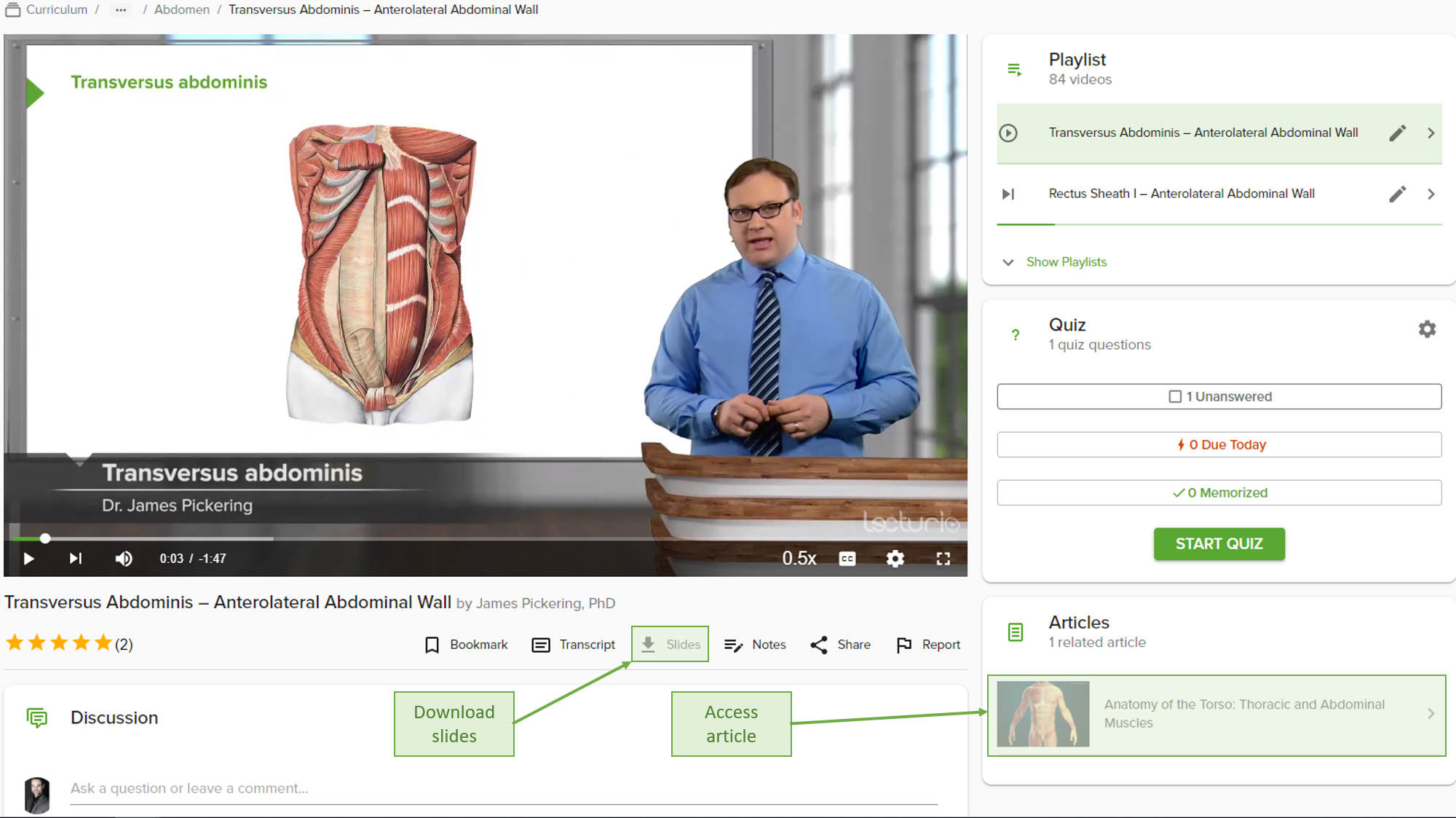Skip to next video in player
Image resolution: width=1456 pixels, height=818 pixels.
[75, 559]
